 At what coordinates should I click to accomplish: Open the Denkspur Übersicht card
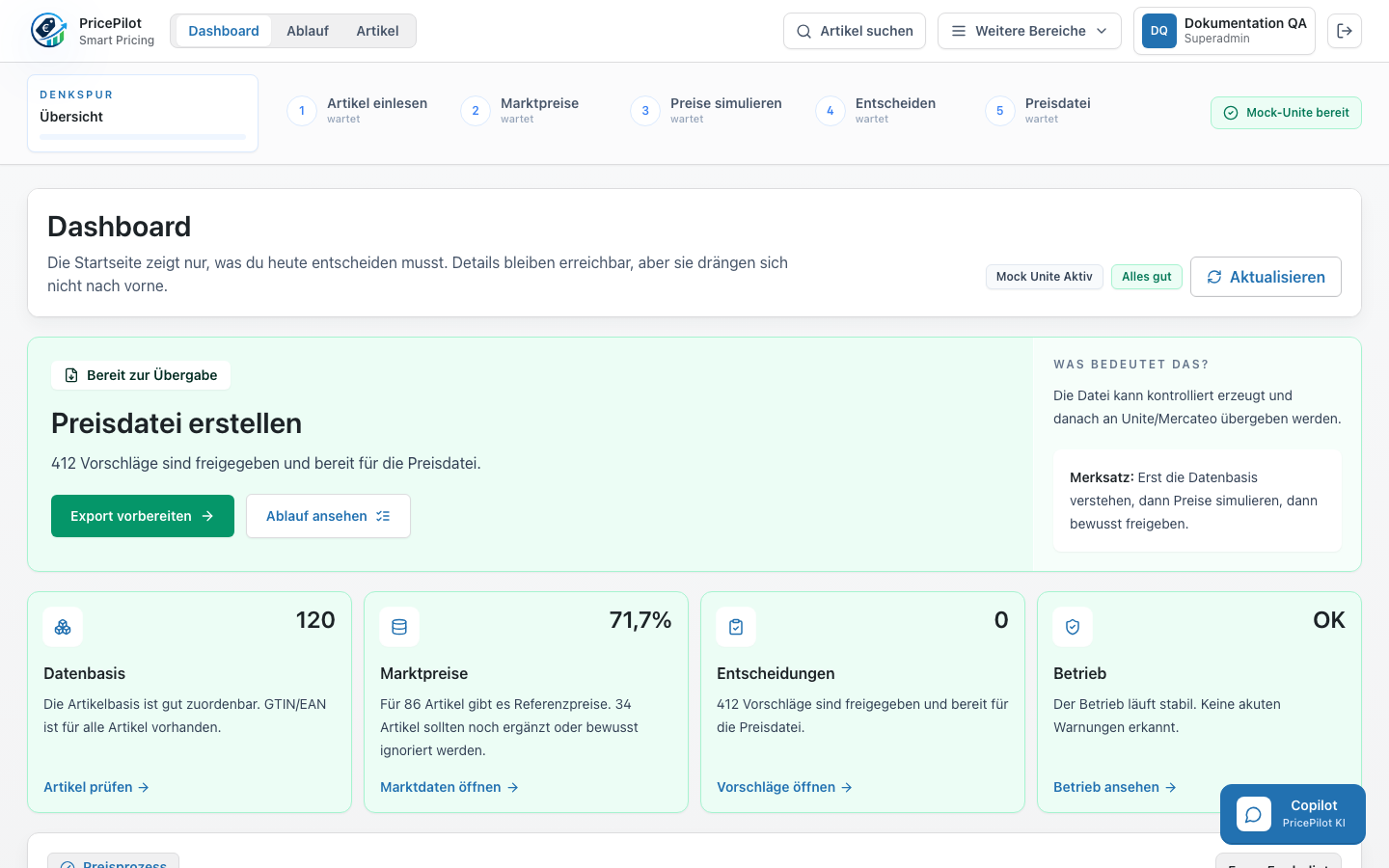(143, 113)
